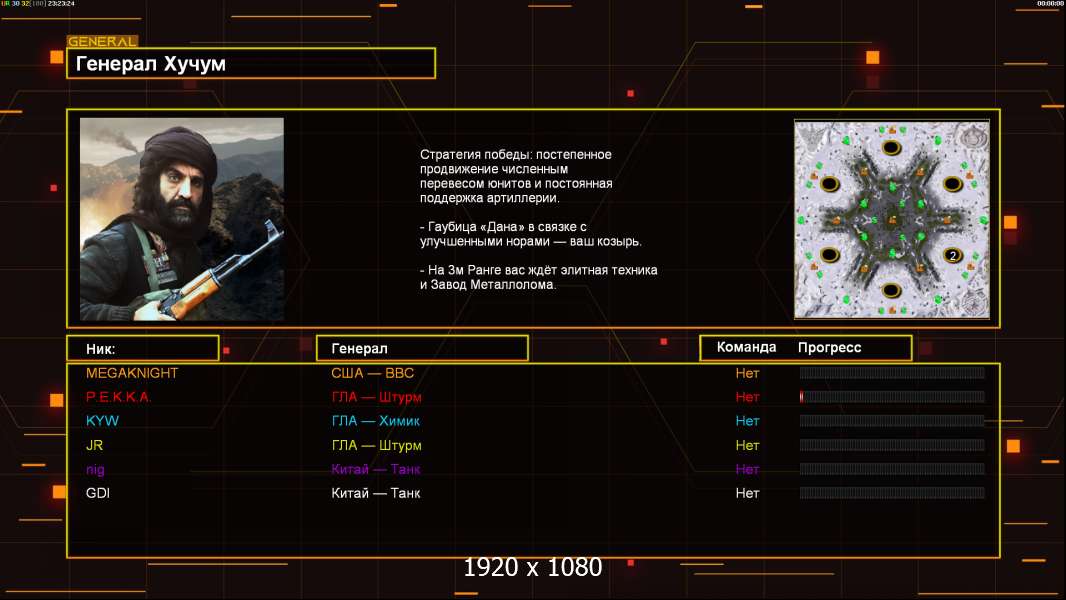Click MEGAKNIGHT's loading progress bar
This screenshot has width=1066, height=600.
[892, 372]
